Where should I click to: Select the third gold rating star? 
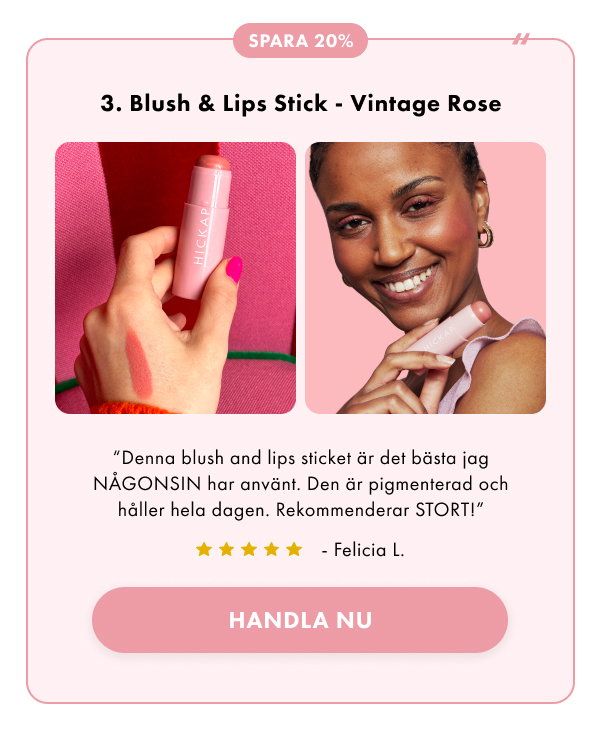[x=249, y=549]
